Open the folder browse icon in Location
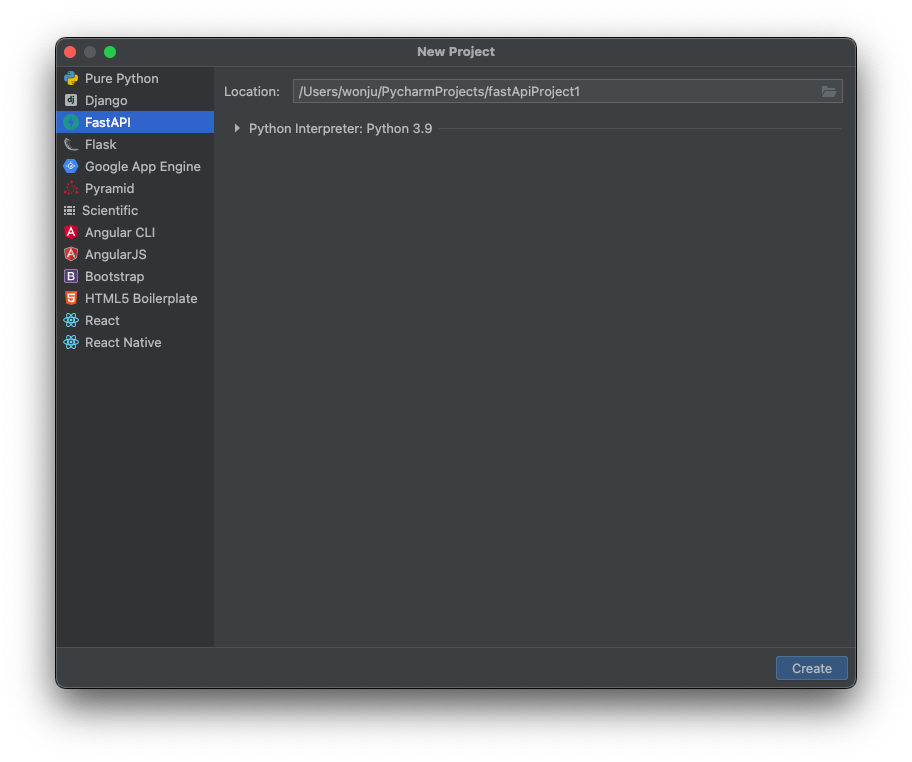This screenshot has width=912, height=762. 829,91
